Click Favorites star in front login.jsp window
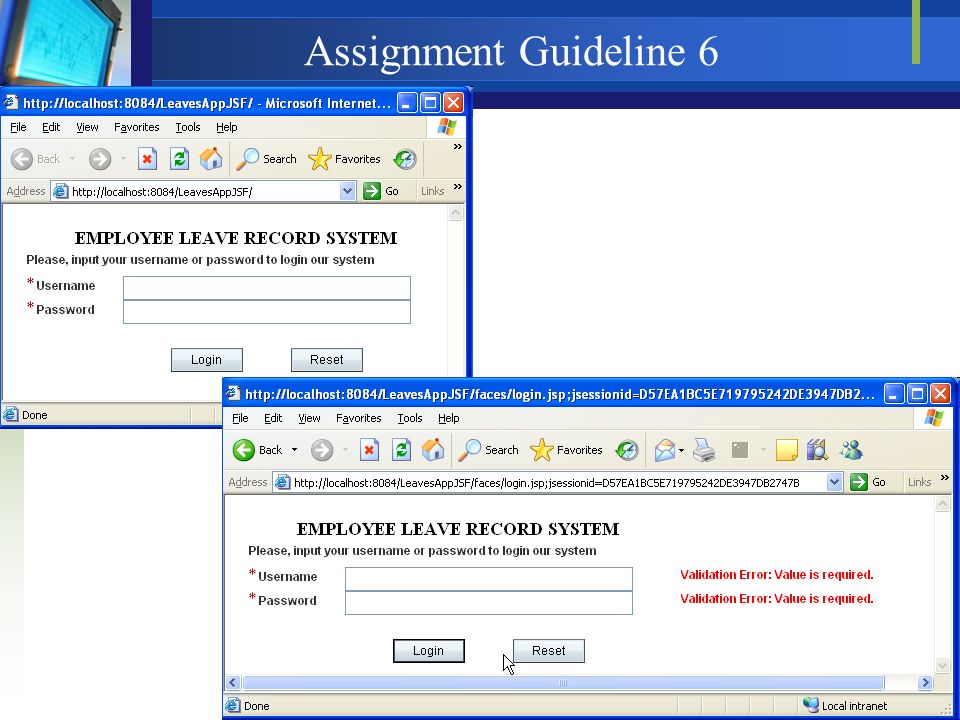Image resolution: width=960 pixels, height=720 pixels. pyautogui.click(x=541, y=450)
